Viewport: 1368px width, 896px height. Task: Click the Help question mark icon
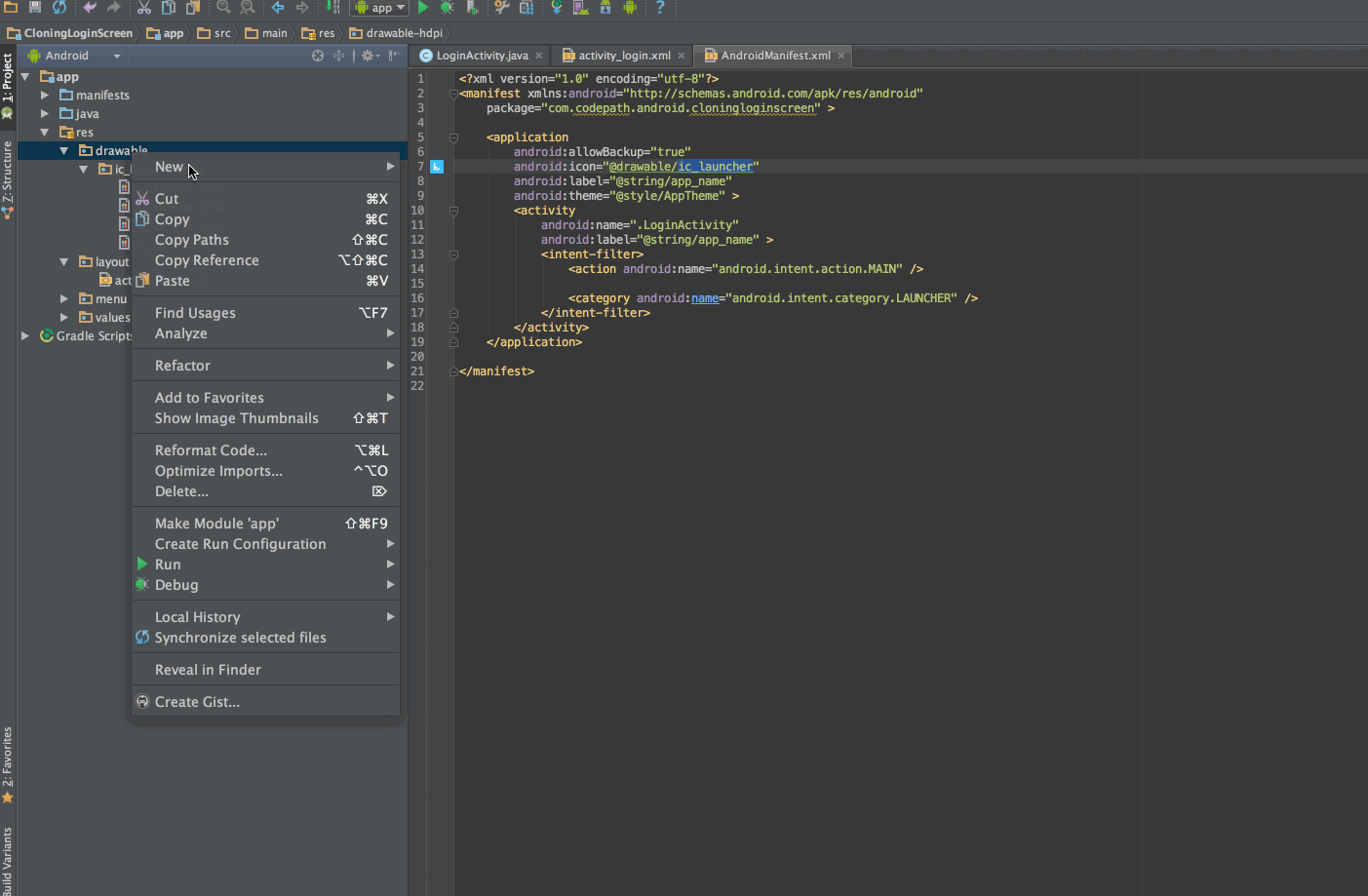660,8
